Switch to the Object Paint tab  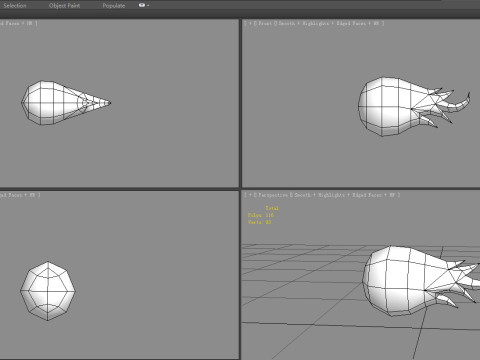[64, 5]
